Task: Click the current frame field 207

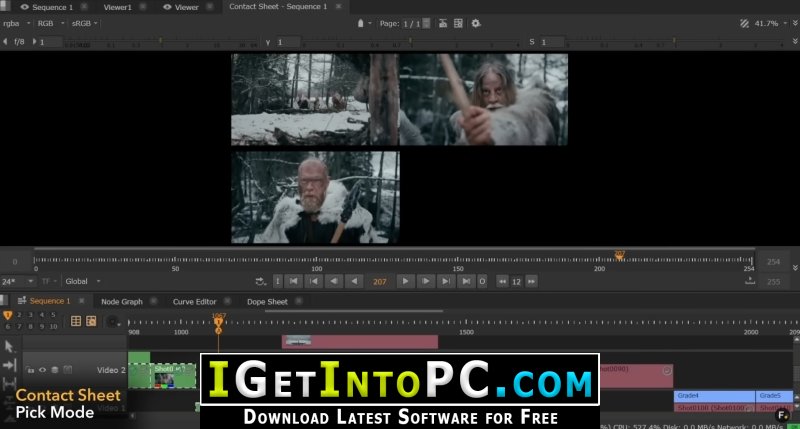Action: coord(380,282)
